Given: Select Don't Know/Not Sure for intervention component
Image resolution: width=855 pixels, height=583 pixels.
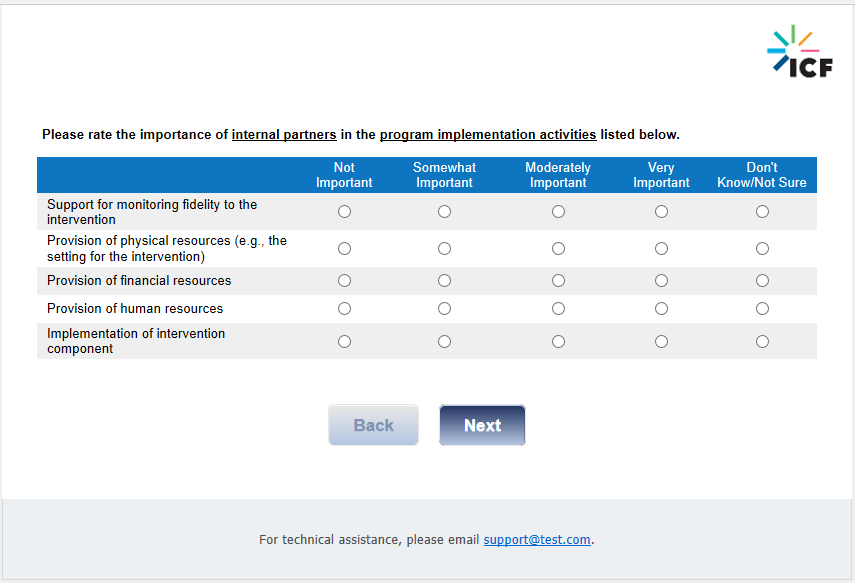Looking at the screenshot, I should click(x=762, y=341).
